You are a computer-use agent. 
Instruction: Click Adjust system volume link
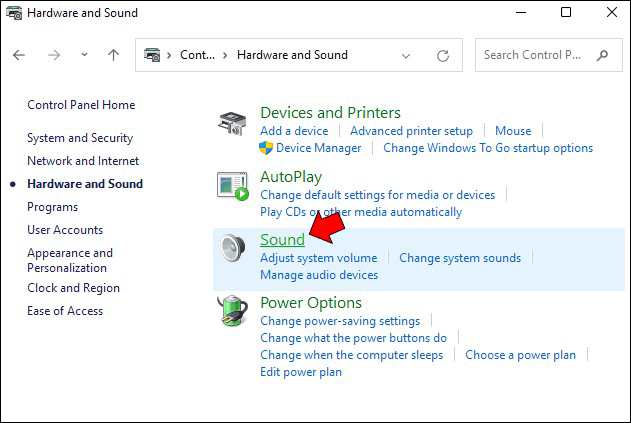pyautogui.click(x=318, y=258)
